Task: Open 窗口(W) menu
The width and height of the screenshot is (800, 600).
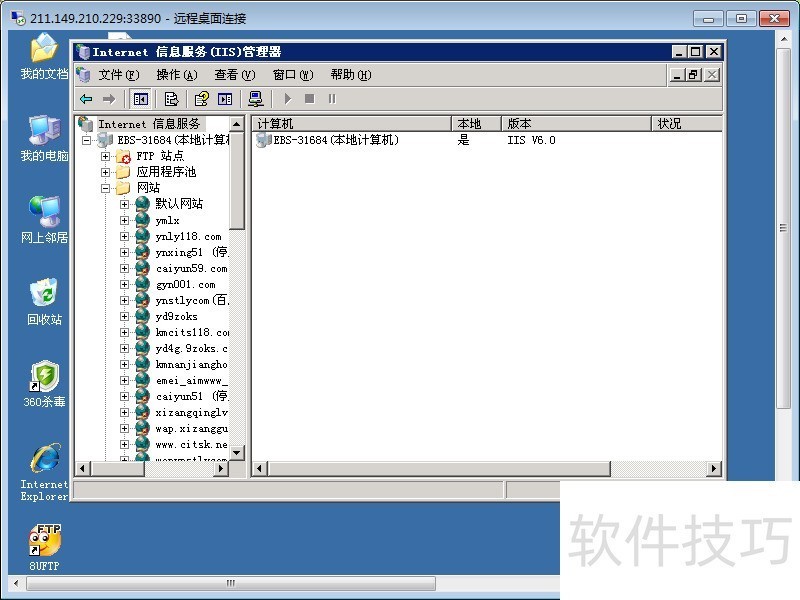Action: coord(293,75)
